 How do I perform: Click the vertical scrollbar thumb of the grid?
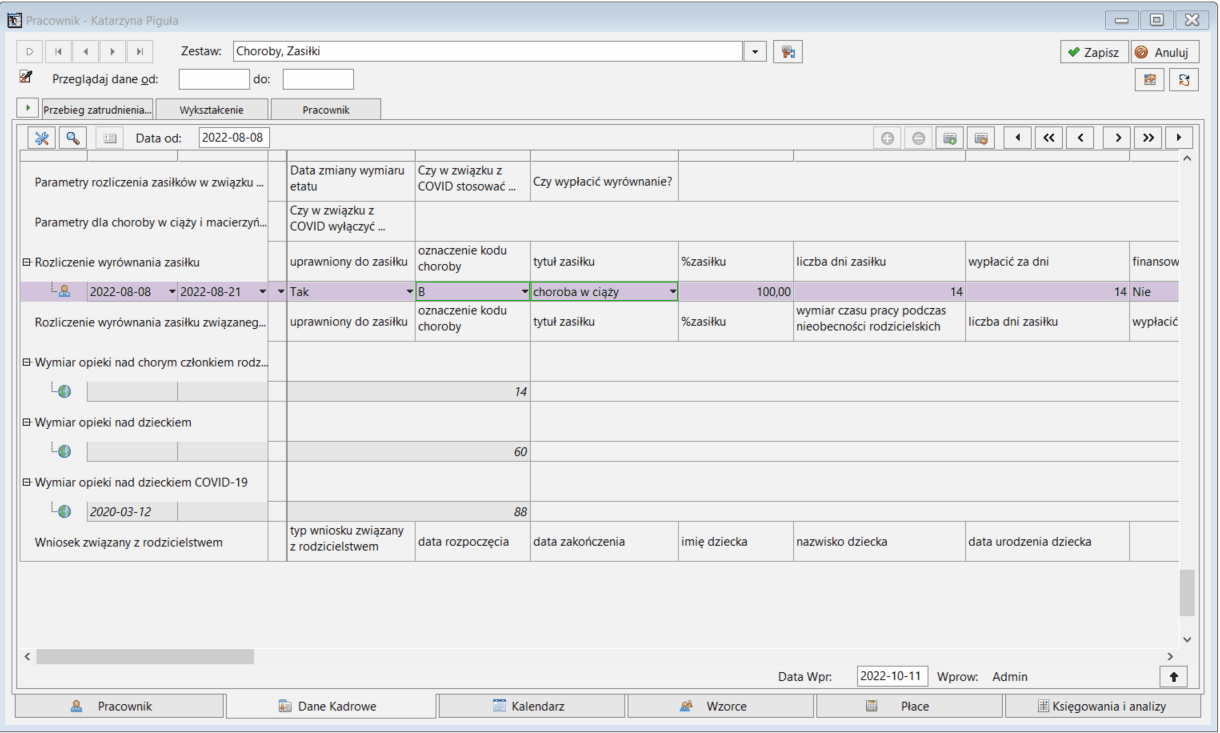click(1187, 593)
